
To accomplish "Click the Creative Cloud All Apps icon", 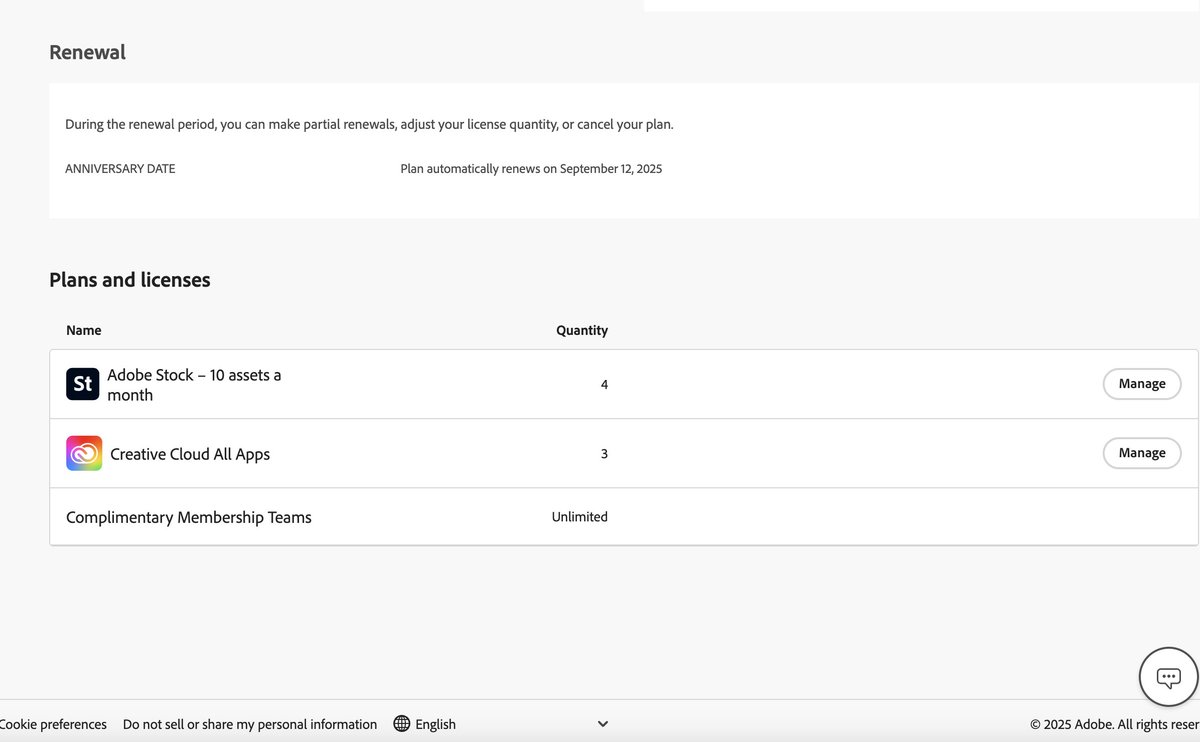I will coord(84,453).
